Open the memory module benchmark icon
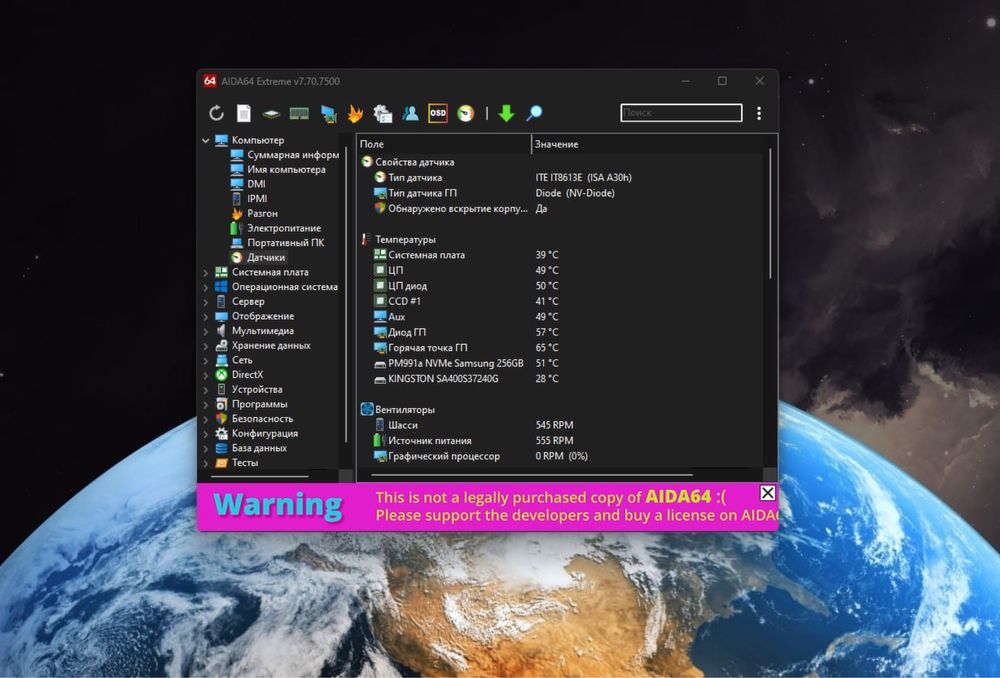Viewport: 1000px width, 678px height. pyautogui.click(x=299, y=114)
